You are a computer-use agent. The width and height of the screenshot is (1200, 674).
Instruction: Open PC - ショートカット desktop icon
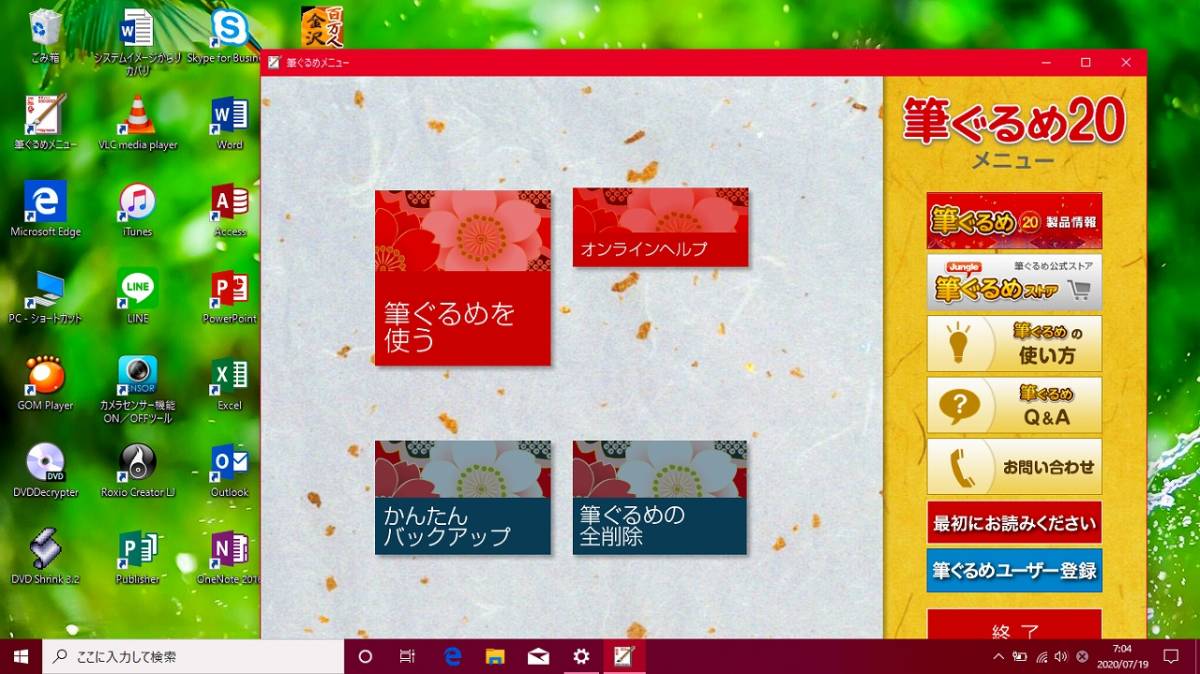pos(45,296)
